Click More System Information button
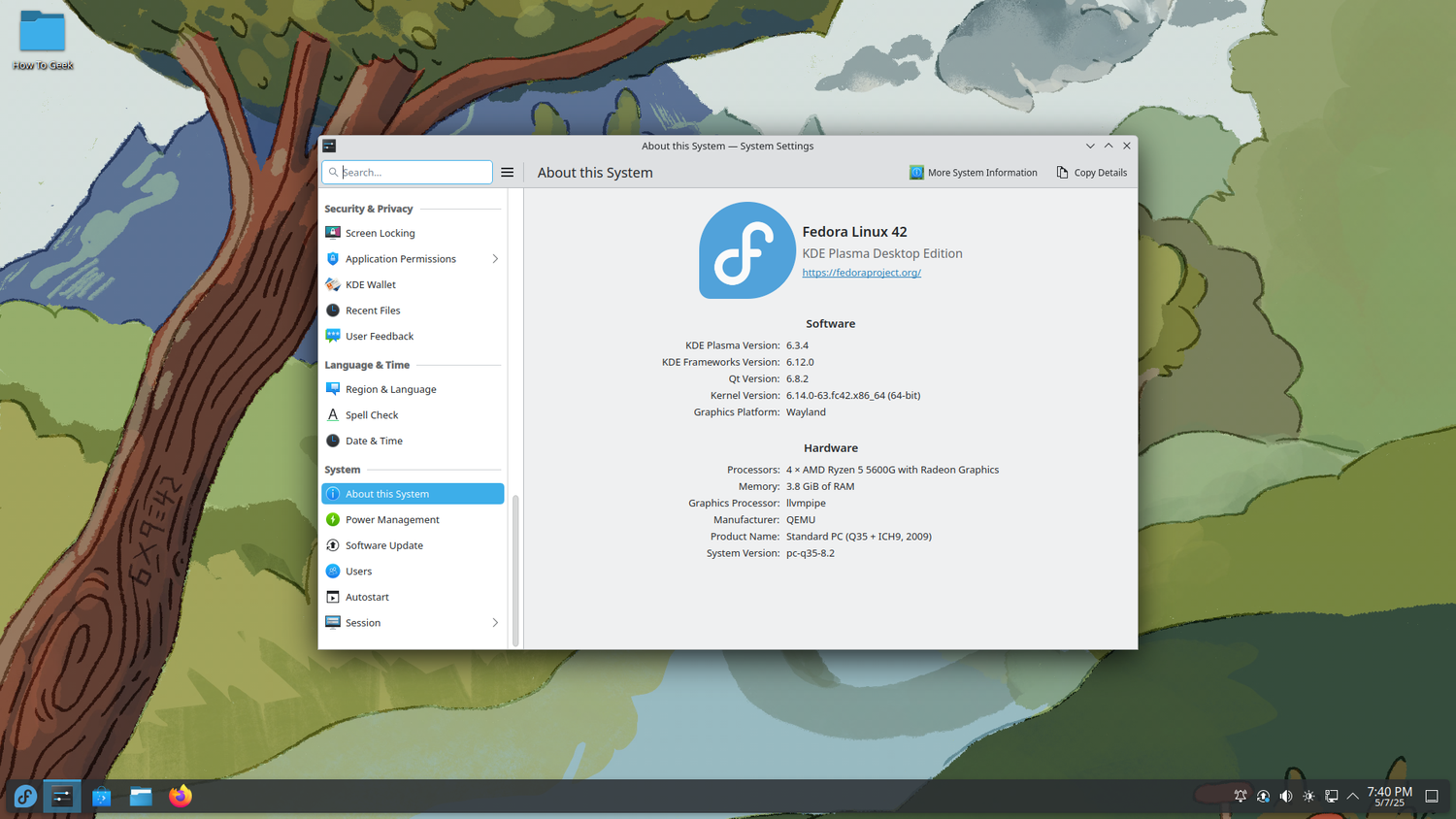This screenshot has height=819, width=1456. (x=974, y=173)
